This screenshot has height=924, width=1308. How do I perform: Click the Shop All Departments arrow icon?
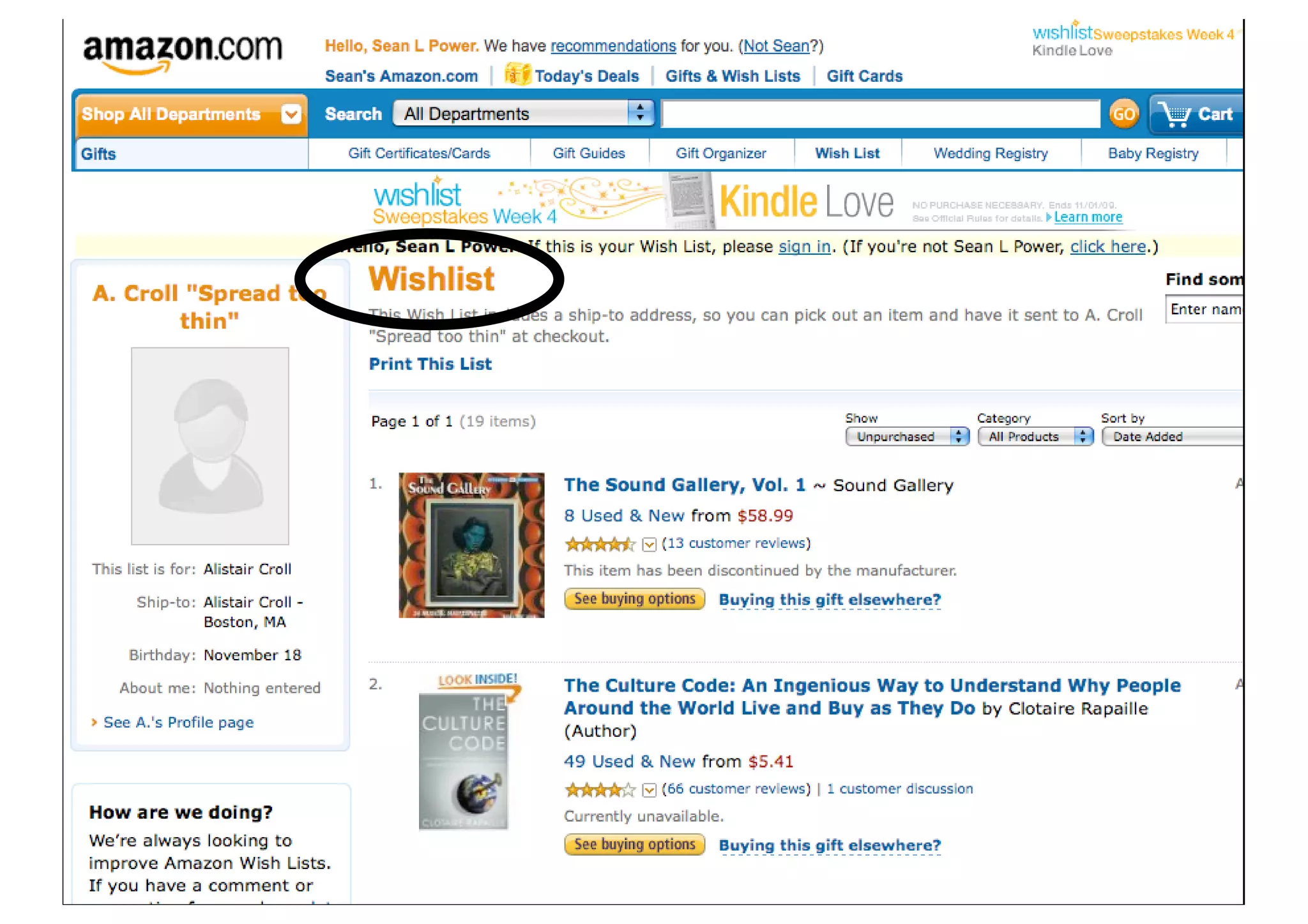pyautogui.click(x=291, y=114)
